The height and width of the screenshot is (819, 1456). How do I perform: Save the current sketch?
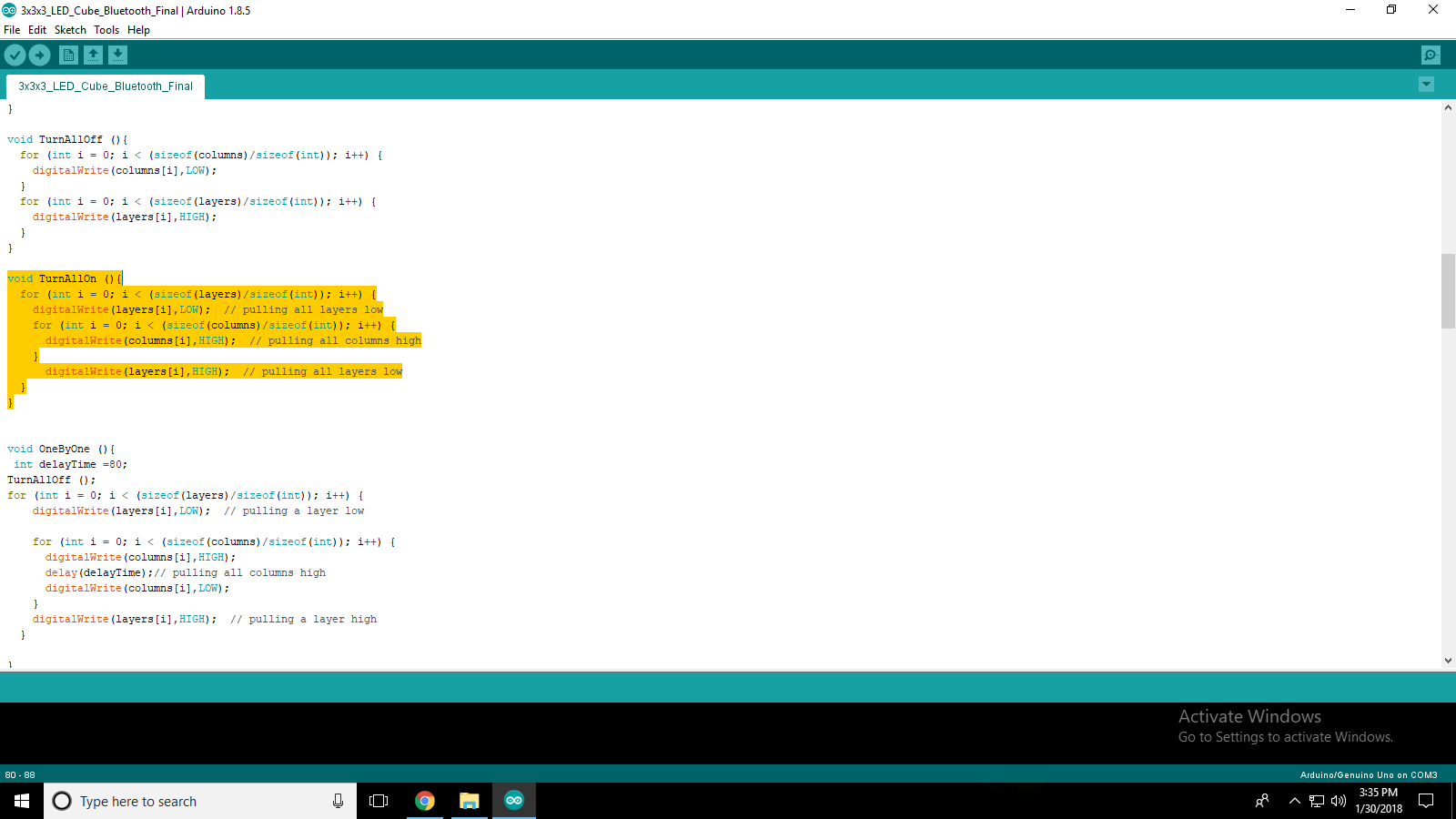point(117,56)
